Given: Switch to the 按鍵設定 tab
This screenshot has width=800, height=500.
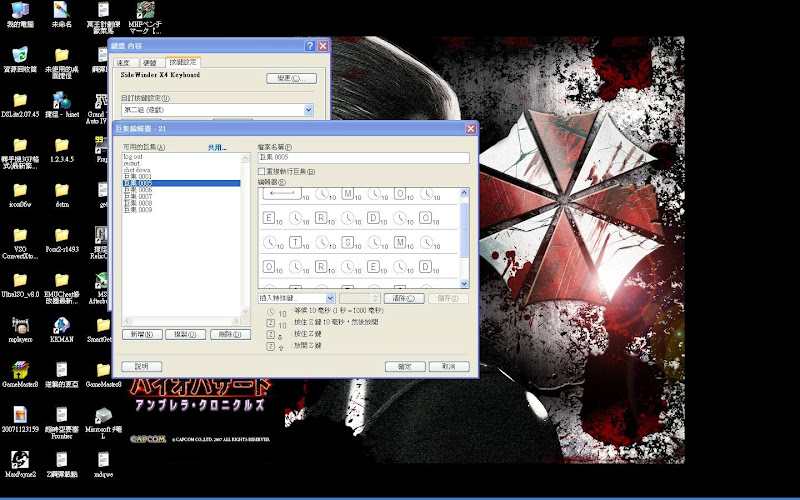Looking at the screenshot, I should tap(183, 62).
